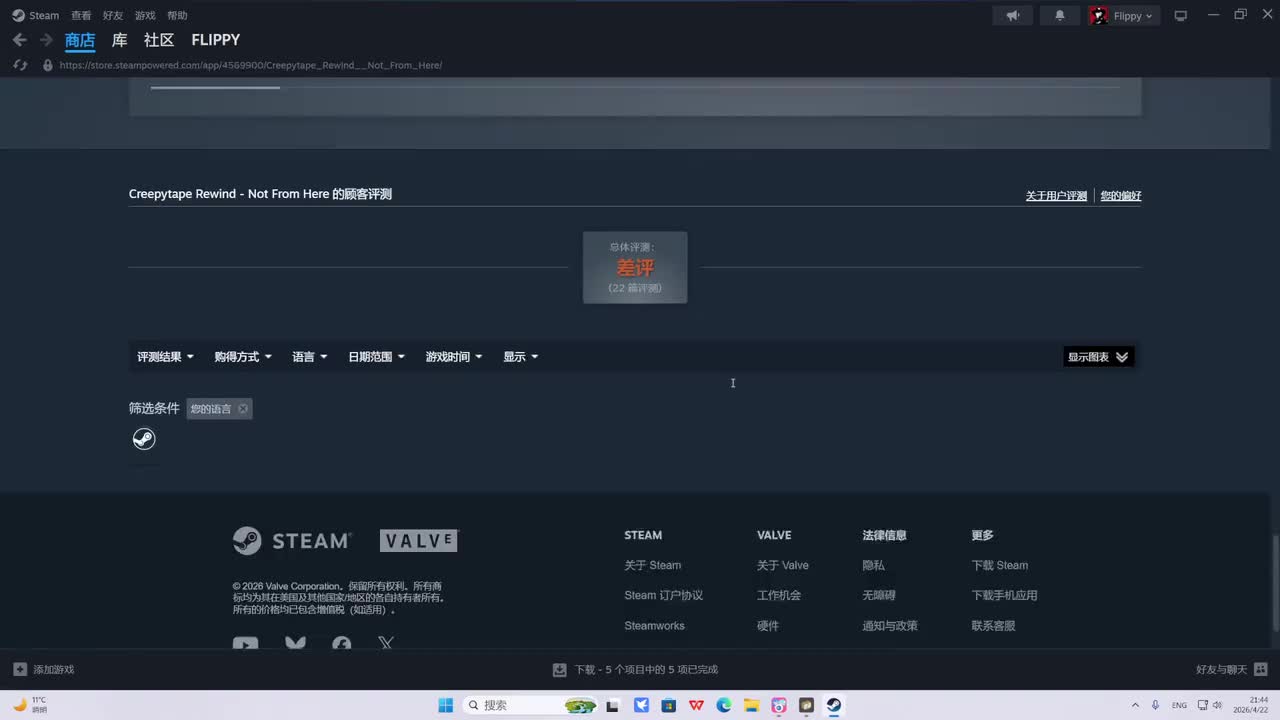Screen dimensions: 1280x720
Task: Click the Steam logo menu in title bar
Action: pos(35,15)
